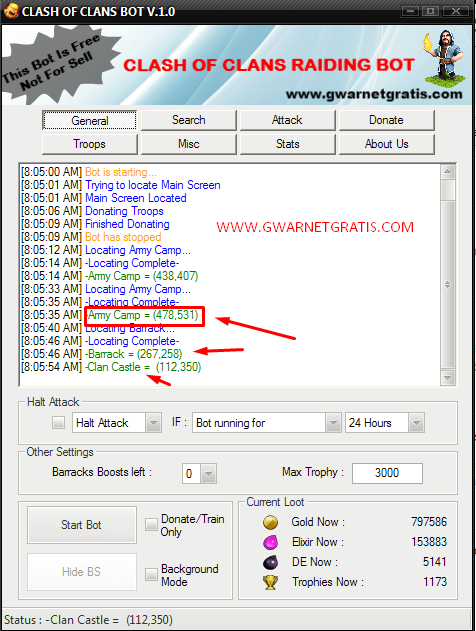Click the app icon in title bar
The image size is (476, 631).
(x=11, y=10)
